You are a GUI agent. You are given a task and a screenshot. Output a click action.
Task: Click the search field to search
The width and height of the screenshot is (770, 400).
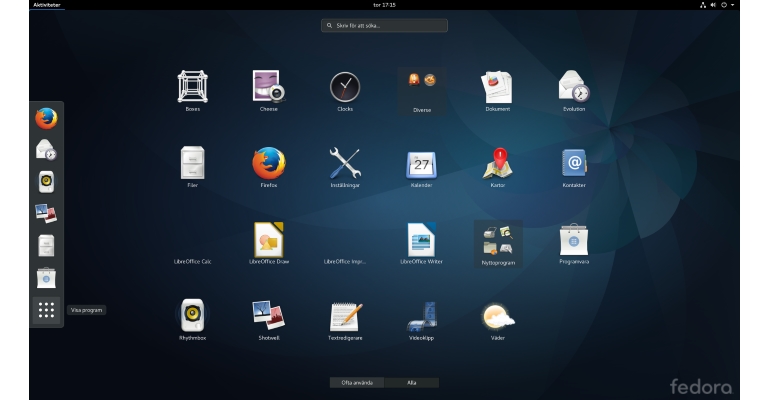(384, 26)
